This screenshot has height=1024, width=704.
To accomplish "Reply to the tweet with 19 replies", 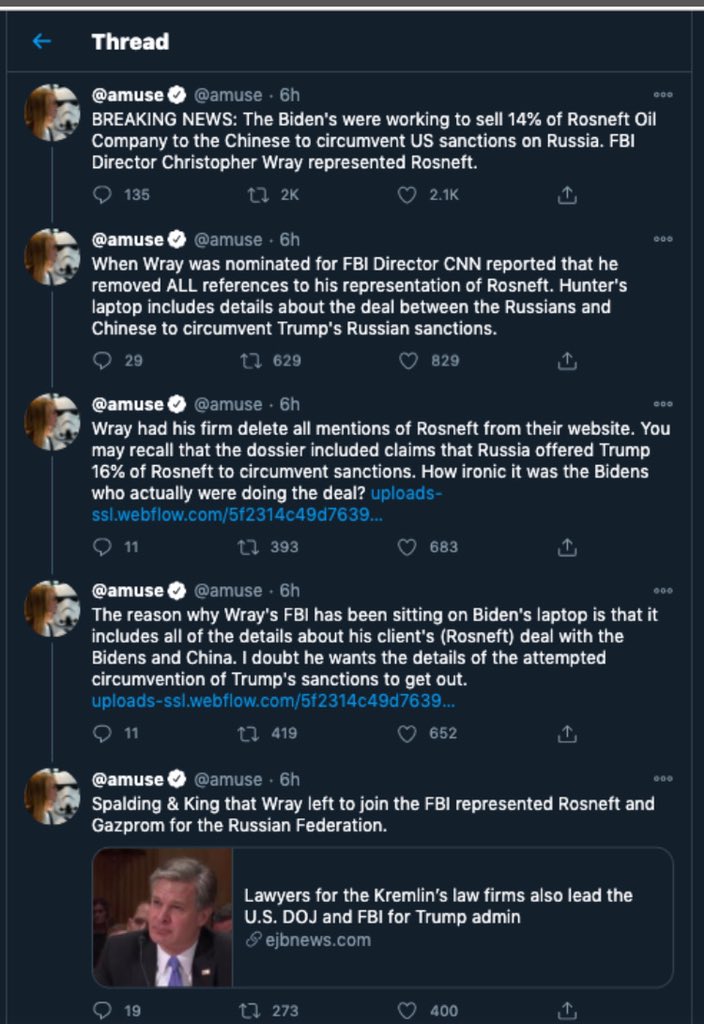I will (103, 1010).
